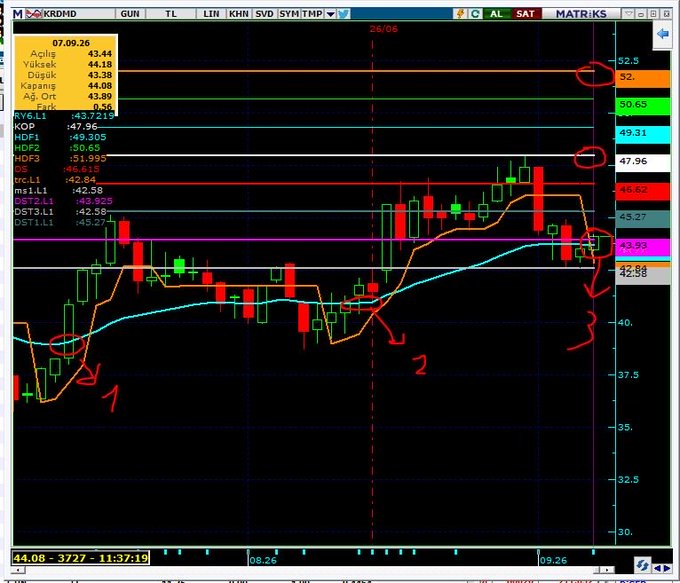Screen dimensions: 680x583
Task: Click the blue left arrow icon
Action: (x=662, y=34)
